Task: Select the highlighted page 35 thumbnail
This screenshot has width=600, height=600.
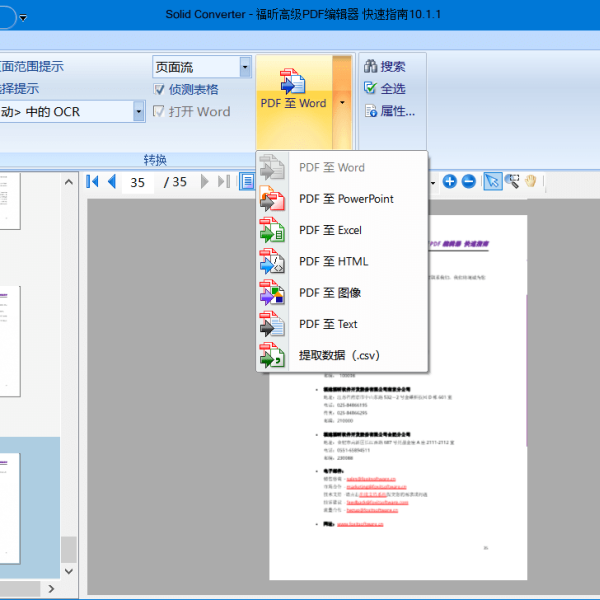Action: pyautogui.click(x=10, y=508)
